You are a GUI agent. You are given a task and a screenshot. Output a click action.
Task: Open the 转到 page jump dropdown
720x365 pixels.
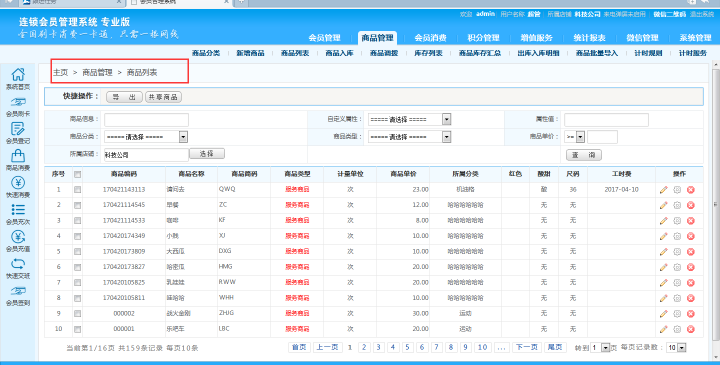pos(600,348)
